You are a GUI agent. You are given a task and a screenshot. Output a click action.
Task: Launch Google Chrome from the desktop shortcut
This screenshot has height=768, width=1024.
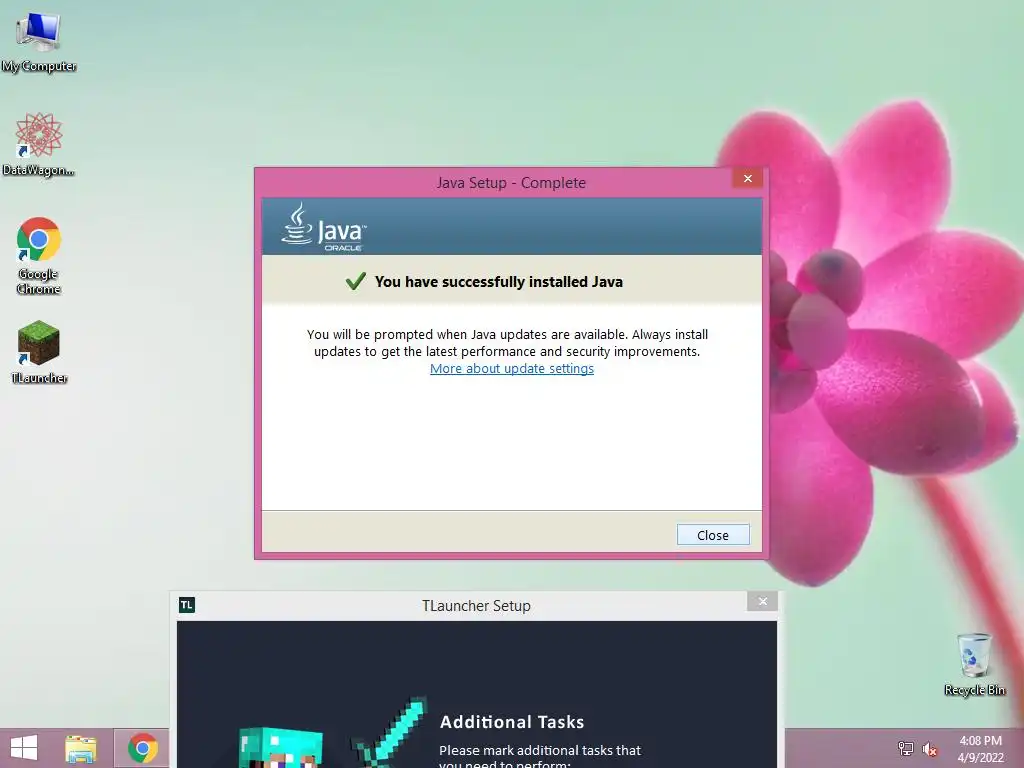39,255
